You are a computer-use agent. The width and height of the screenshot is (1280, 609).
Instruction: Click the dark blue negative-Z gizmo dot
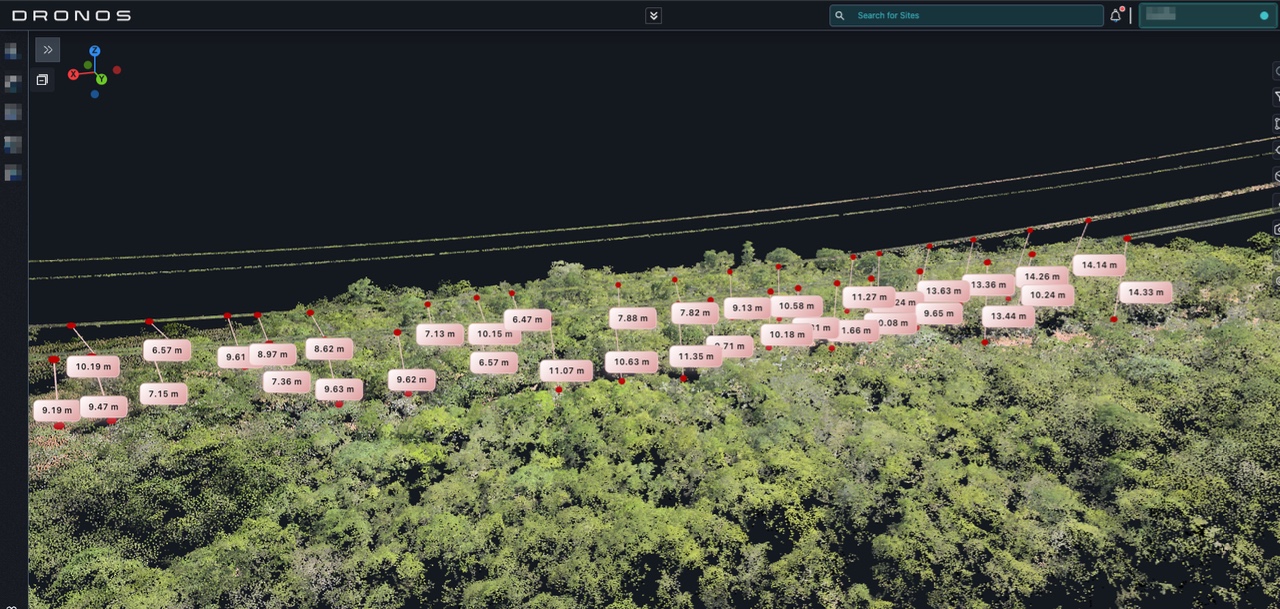point(95,94)
